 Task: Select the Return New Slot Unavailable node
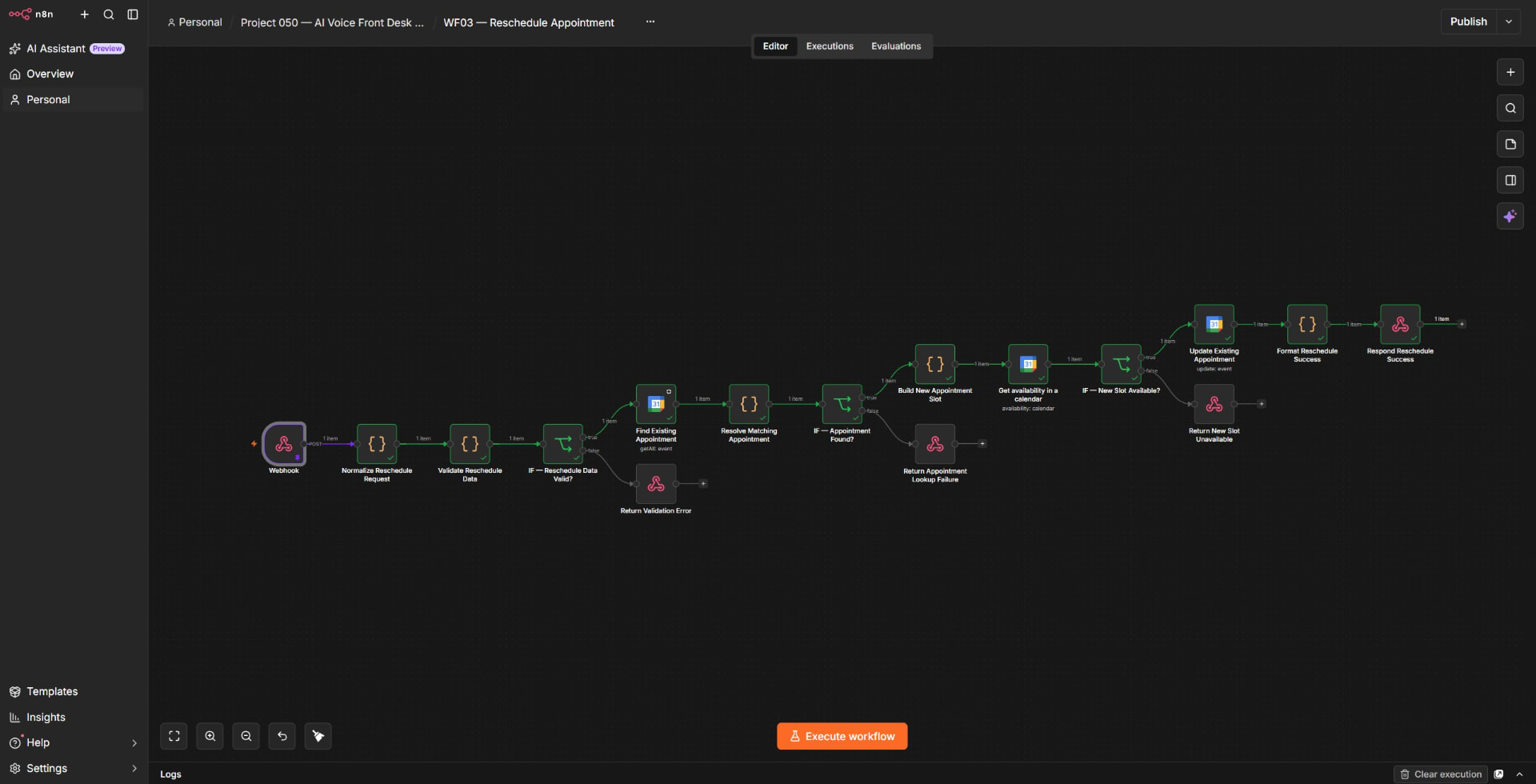1214,404
